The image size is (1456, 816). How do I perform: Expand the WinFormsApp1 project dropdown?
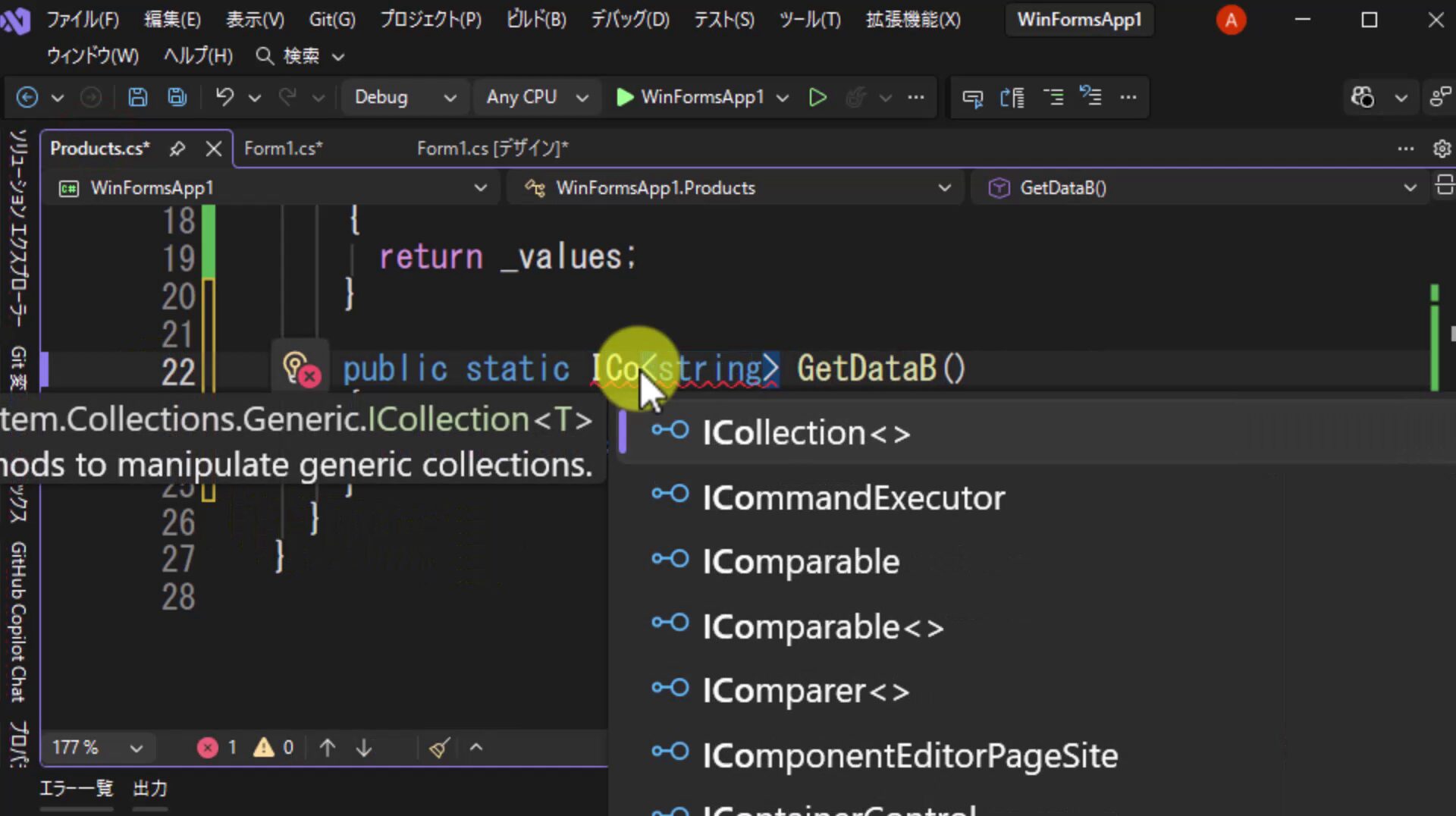coord(273,188)
